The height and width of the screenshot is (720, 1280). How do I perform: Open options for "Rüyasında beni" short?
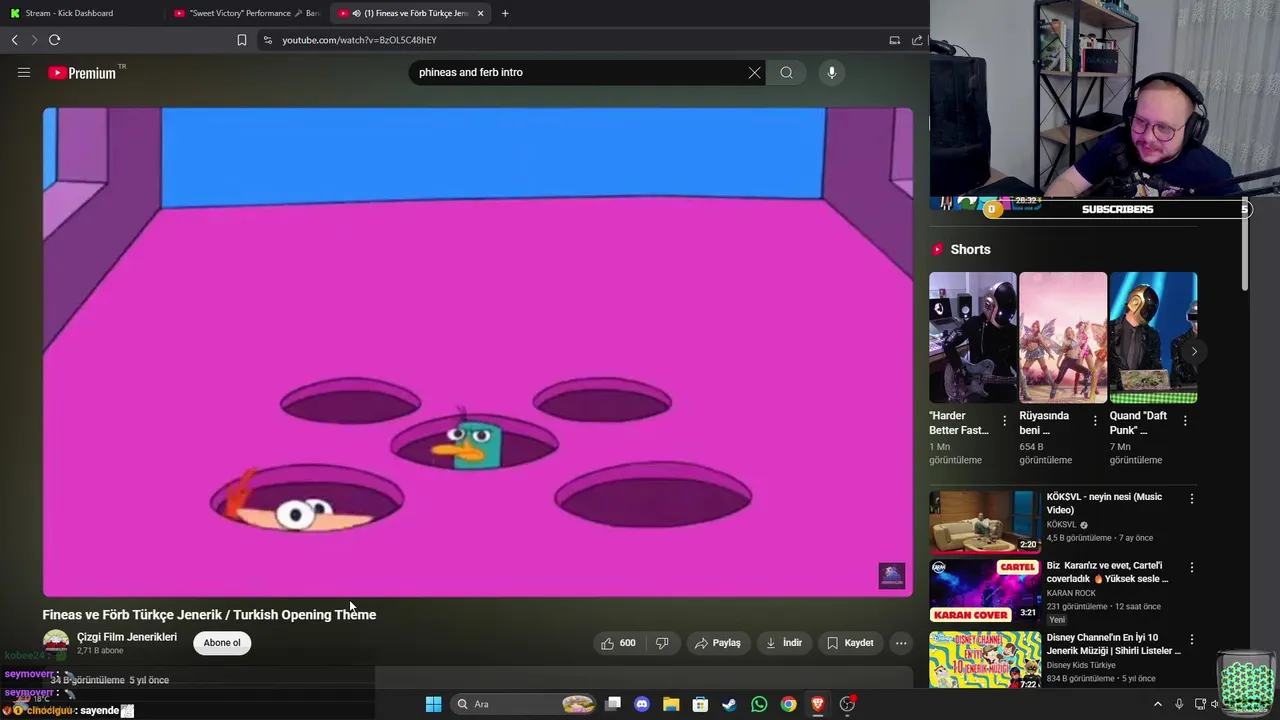1095,421
